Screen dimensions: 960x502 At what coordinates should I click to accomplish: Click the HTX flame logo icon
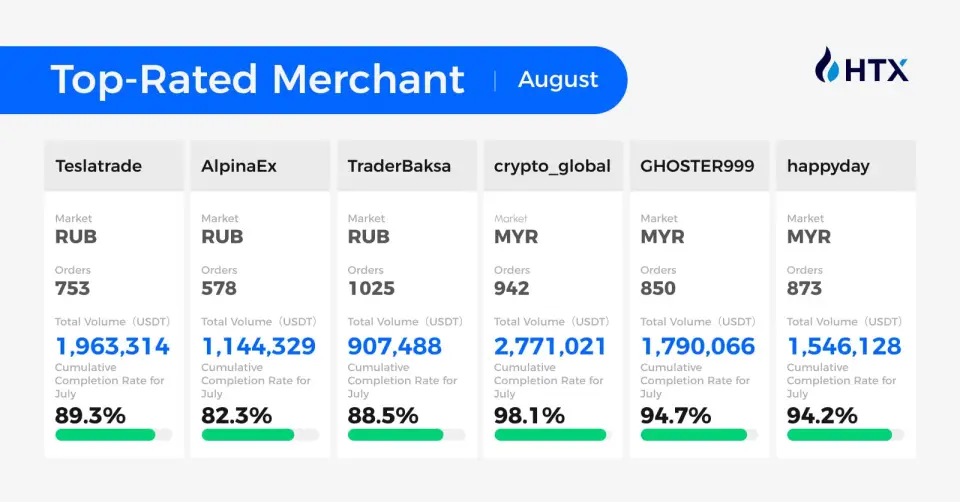[828, 66]
